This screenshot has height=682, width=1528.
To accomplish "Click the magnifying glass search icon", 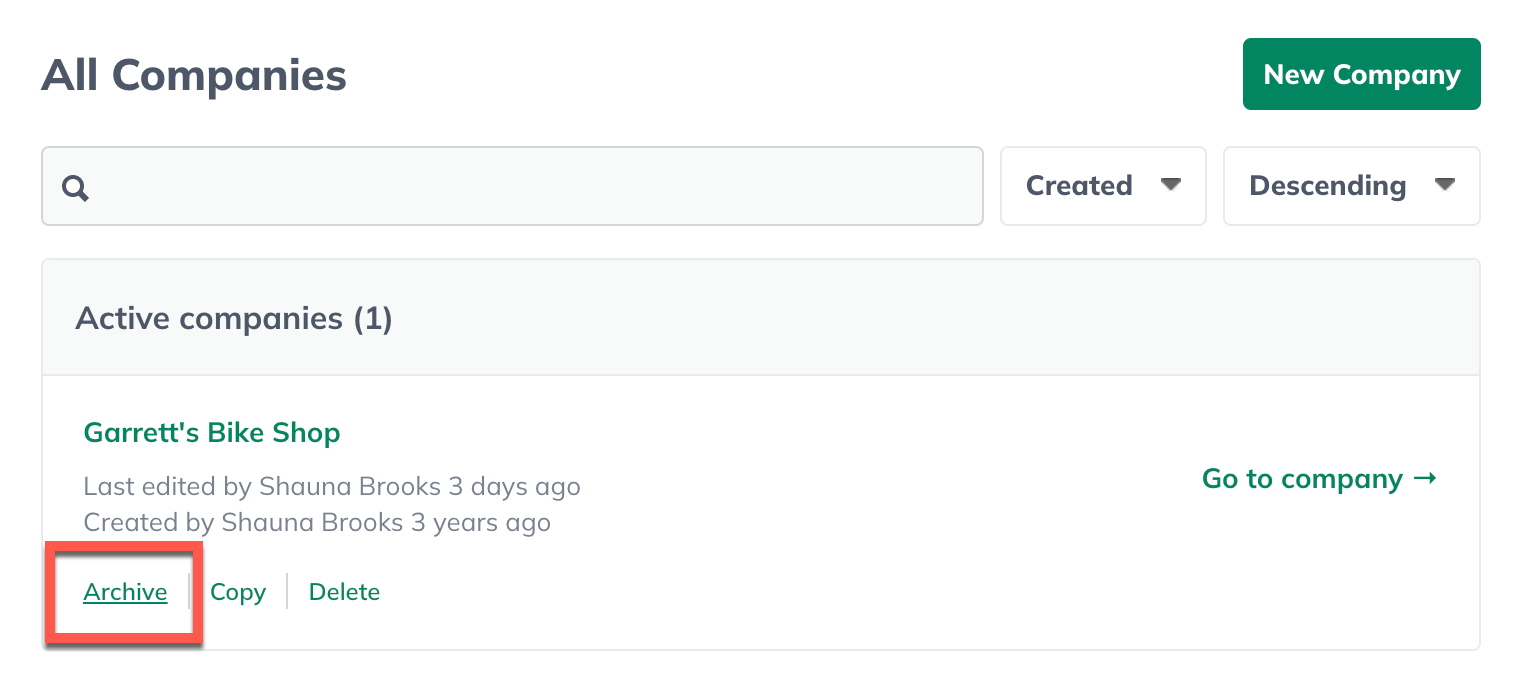I will (76, 187).
